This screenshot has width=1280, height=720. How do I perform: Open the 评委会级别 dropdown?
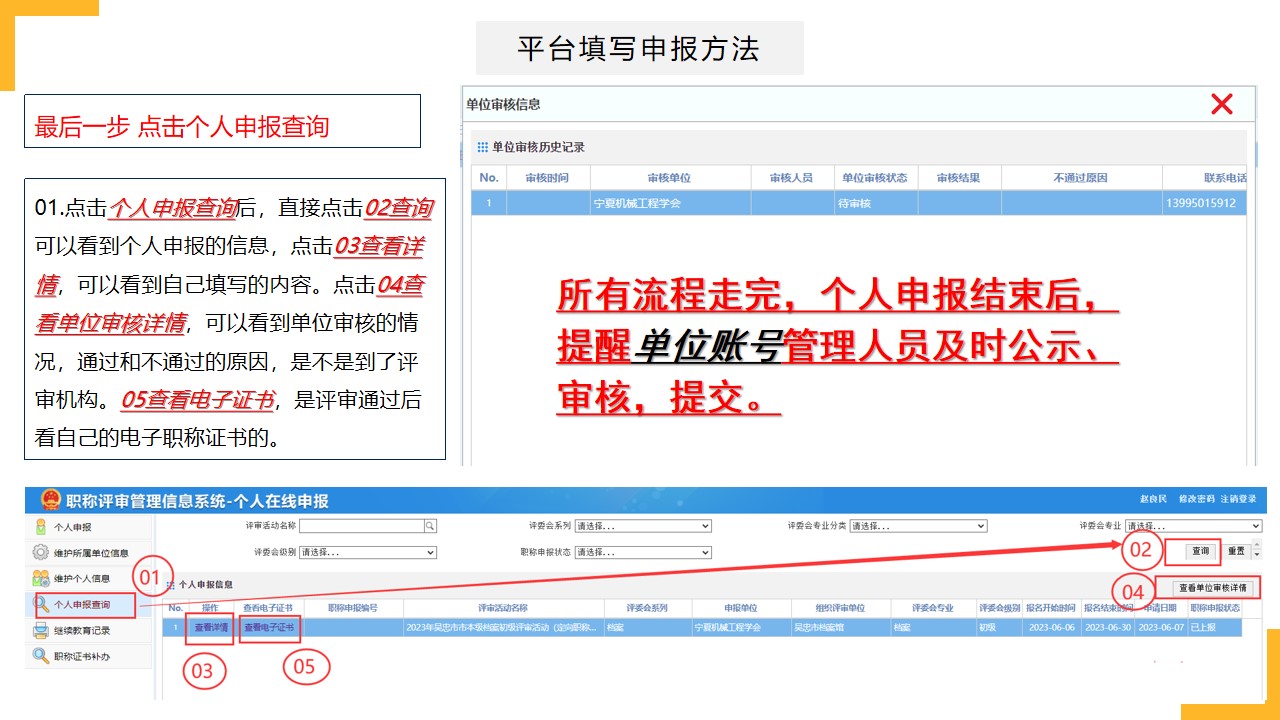click(x=368, y=552)
